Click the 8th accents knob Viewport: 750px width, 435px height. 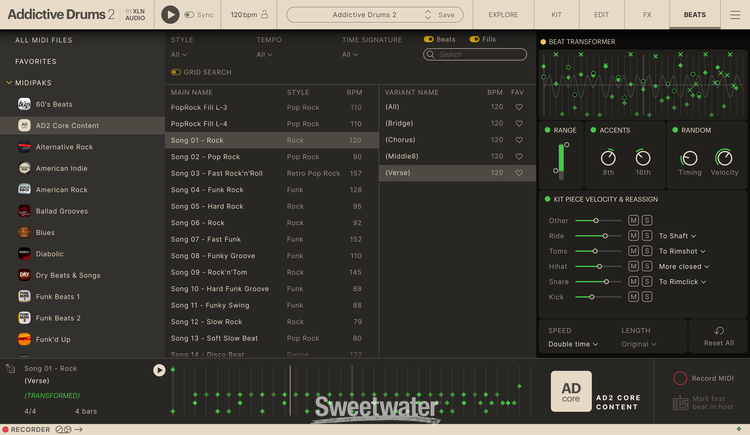click(608, 157)
